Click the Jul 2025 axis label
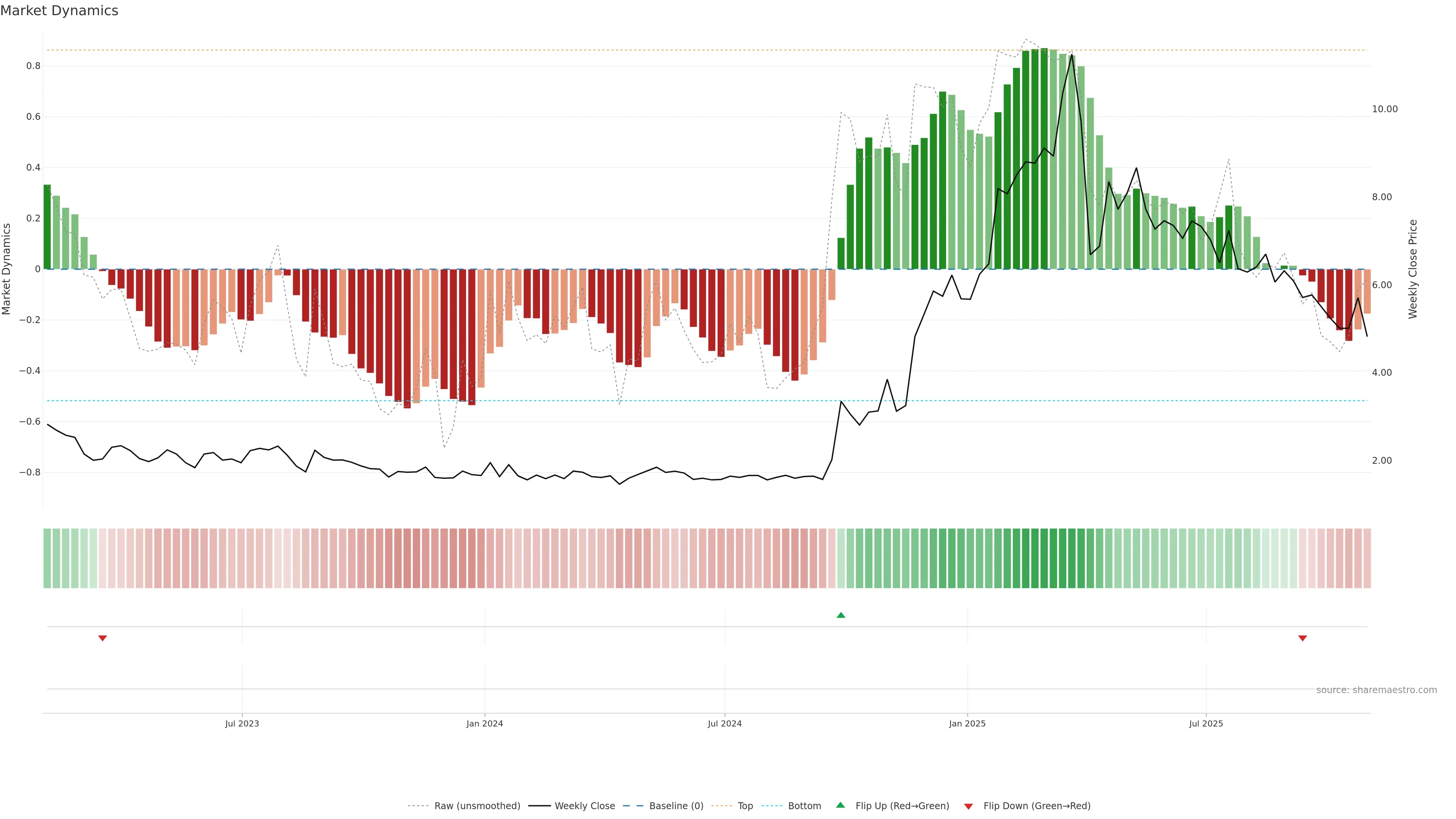Screen dimensions: 1456x819 click(x=1206, y=723)
